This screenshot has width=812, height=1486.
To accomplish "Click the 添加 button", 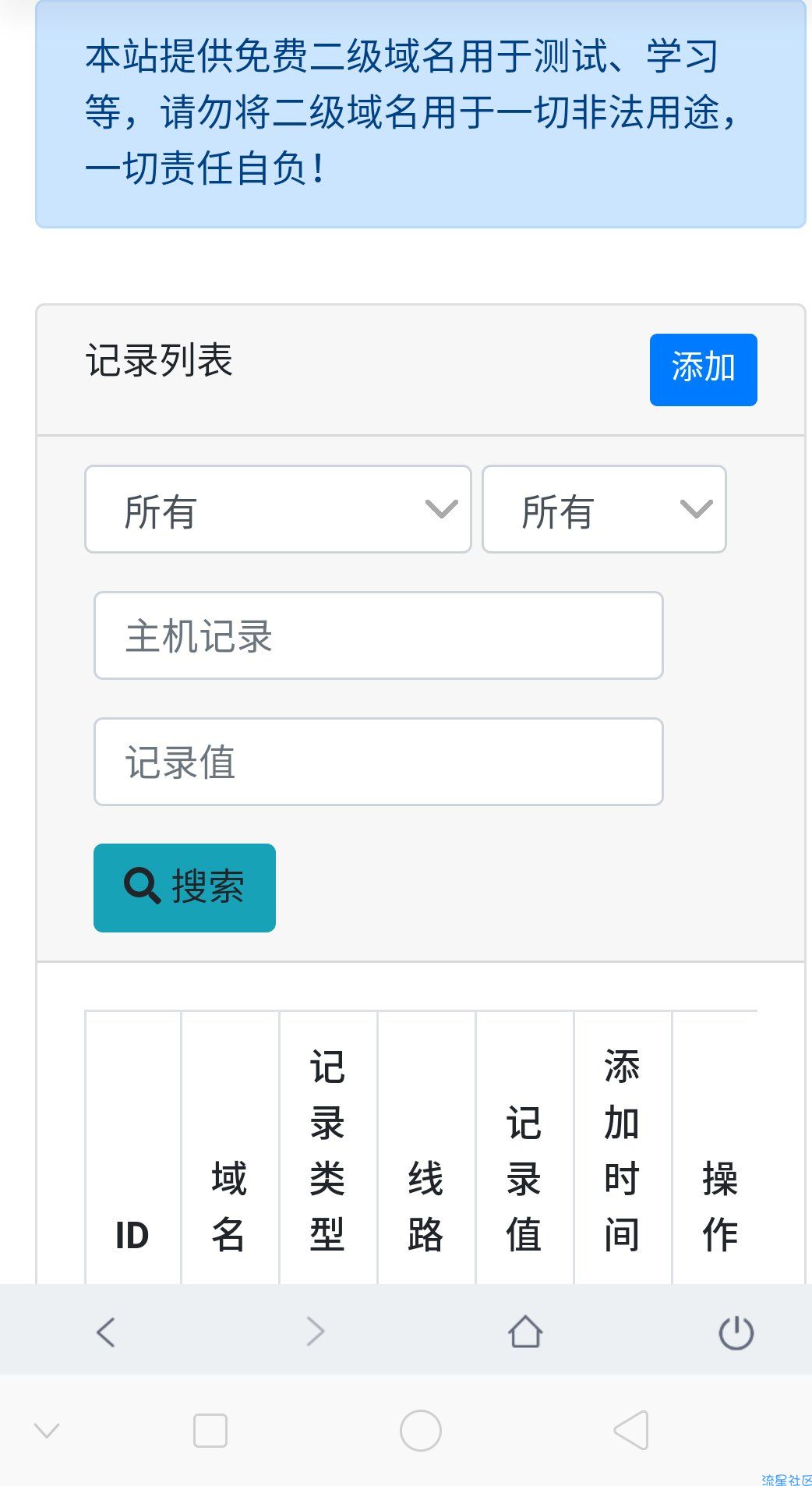I will pyautogui.click(x=704, y=370).
